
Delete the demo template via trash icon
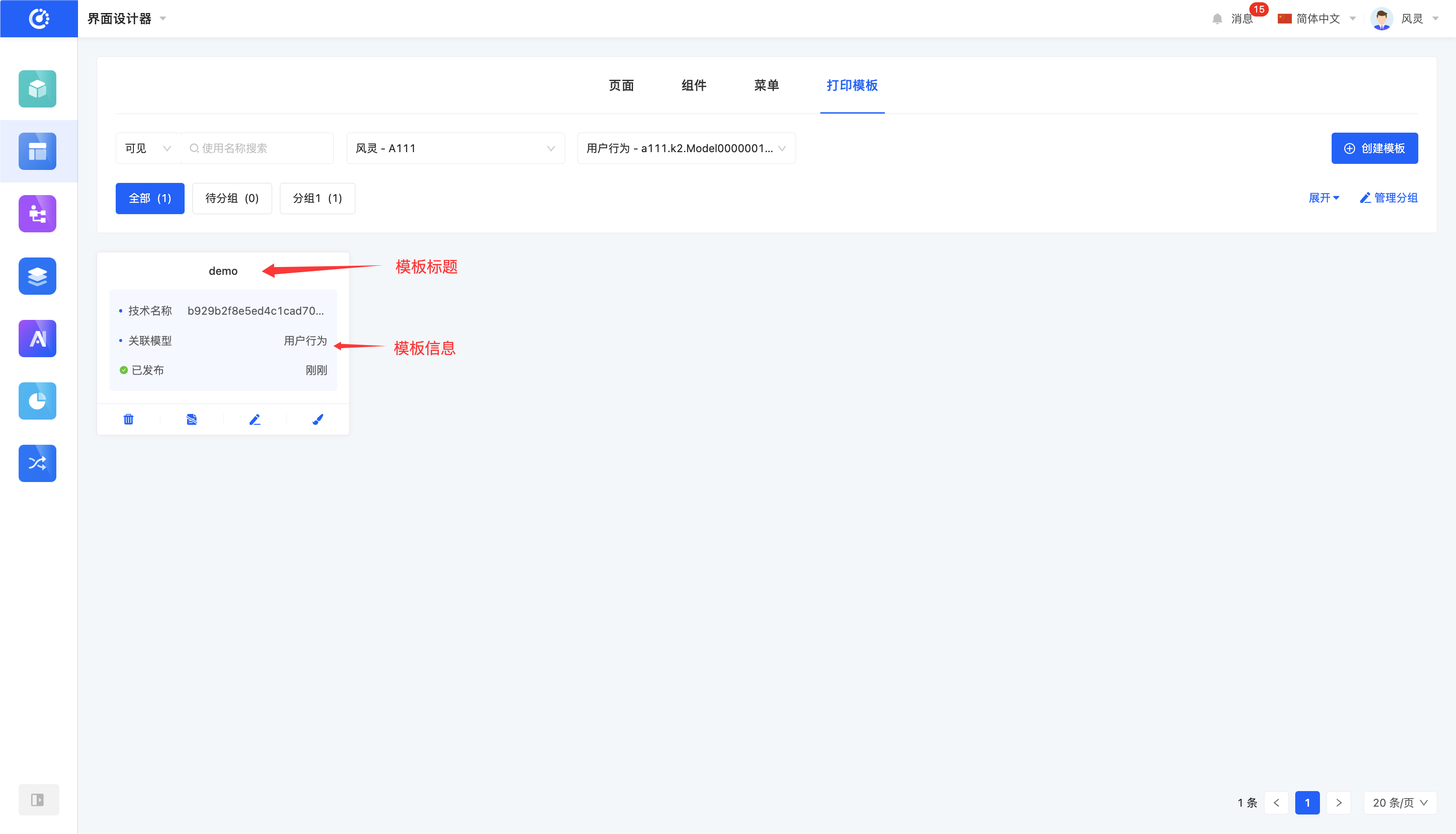pyautogui.click(x=128, y=419)
